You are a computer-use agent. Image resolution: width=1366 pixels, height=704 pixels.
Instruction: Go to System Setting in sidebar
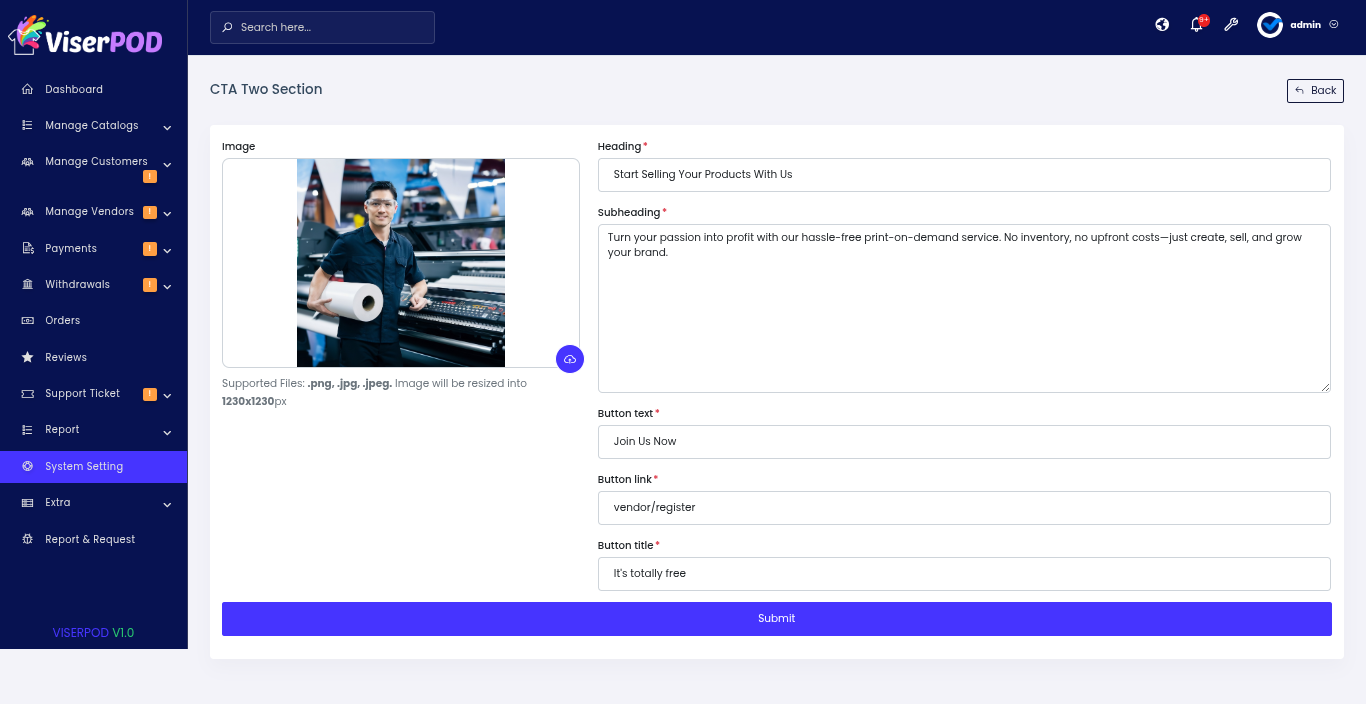[x=84, y=467]
